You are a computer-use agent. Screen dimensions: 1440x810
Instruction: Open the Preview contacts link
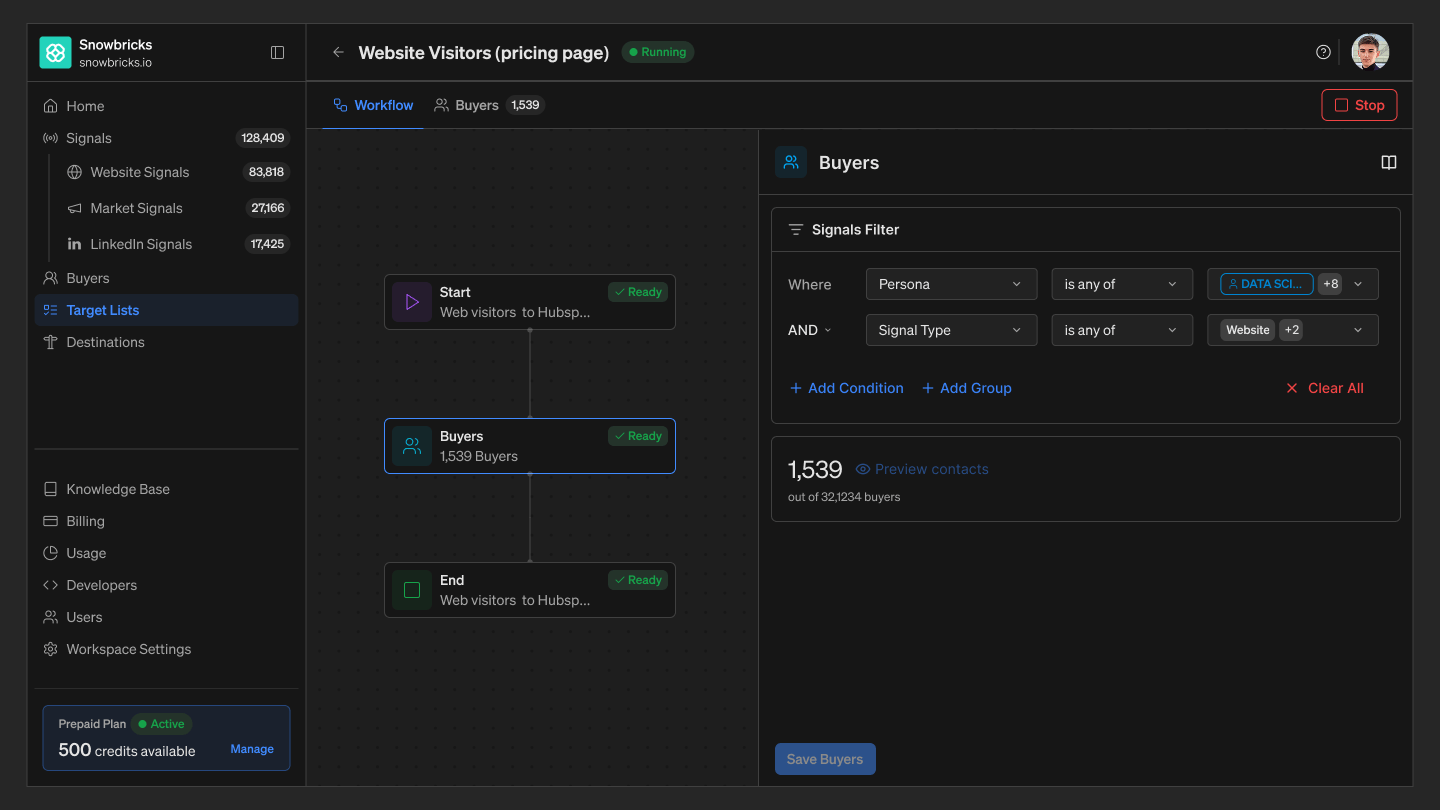(x=922, y=469)
